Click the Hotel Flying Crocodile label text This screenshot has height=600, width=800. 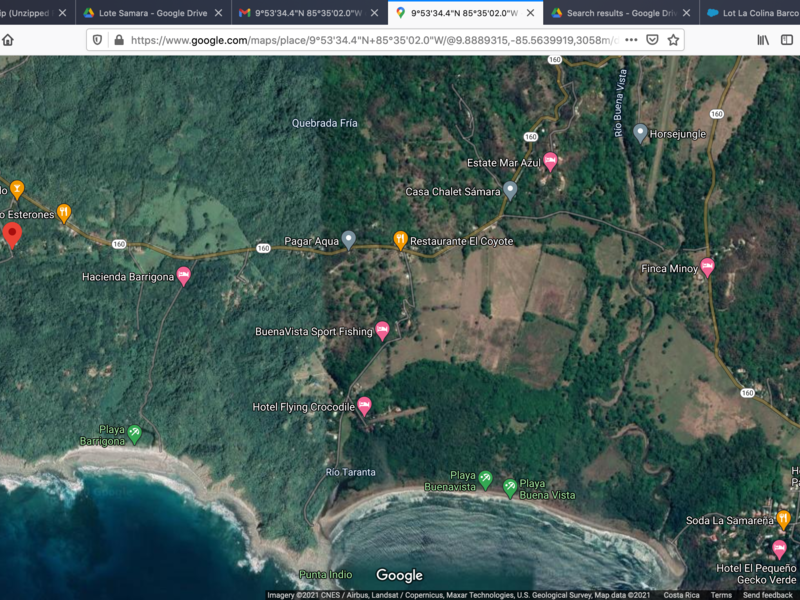(304, 407)
